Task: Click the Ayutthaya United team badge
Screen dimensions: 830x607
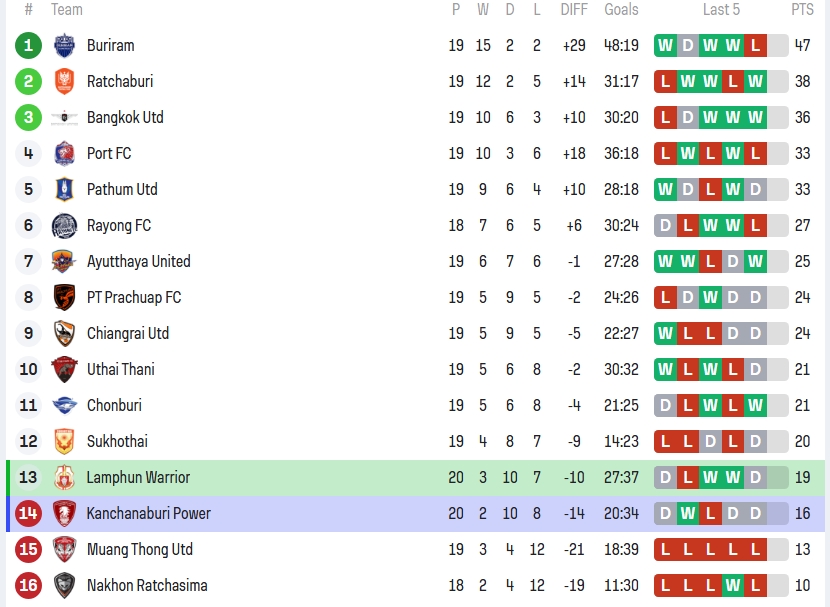Action: tap(64, 261)
